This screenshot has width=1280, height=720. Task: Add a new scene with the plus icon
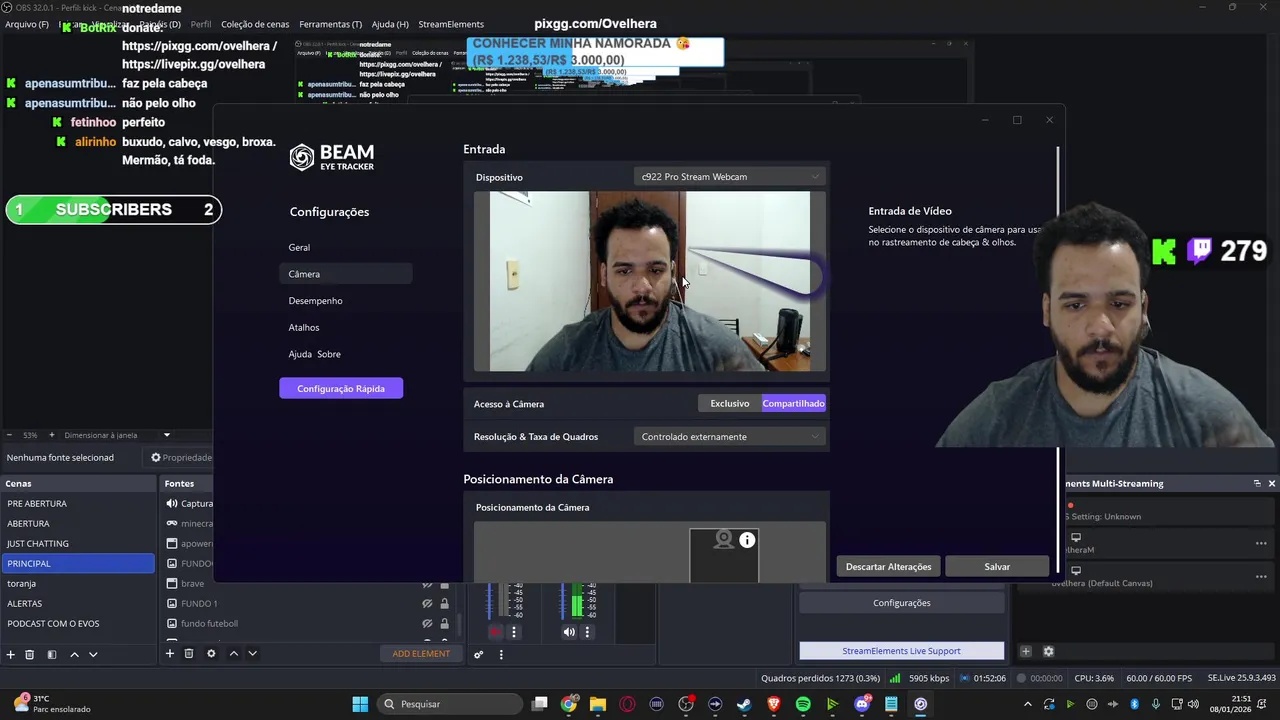click(11, 654)
